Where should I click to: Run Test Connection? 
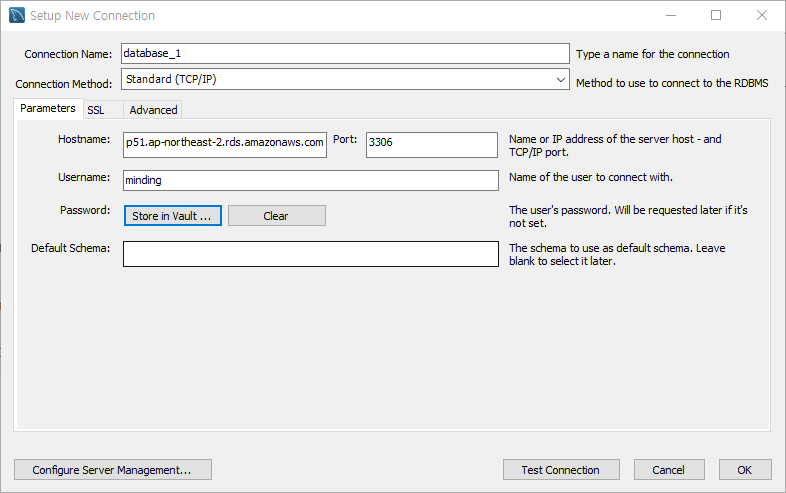pyautogui.click(x=561, y=470)
